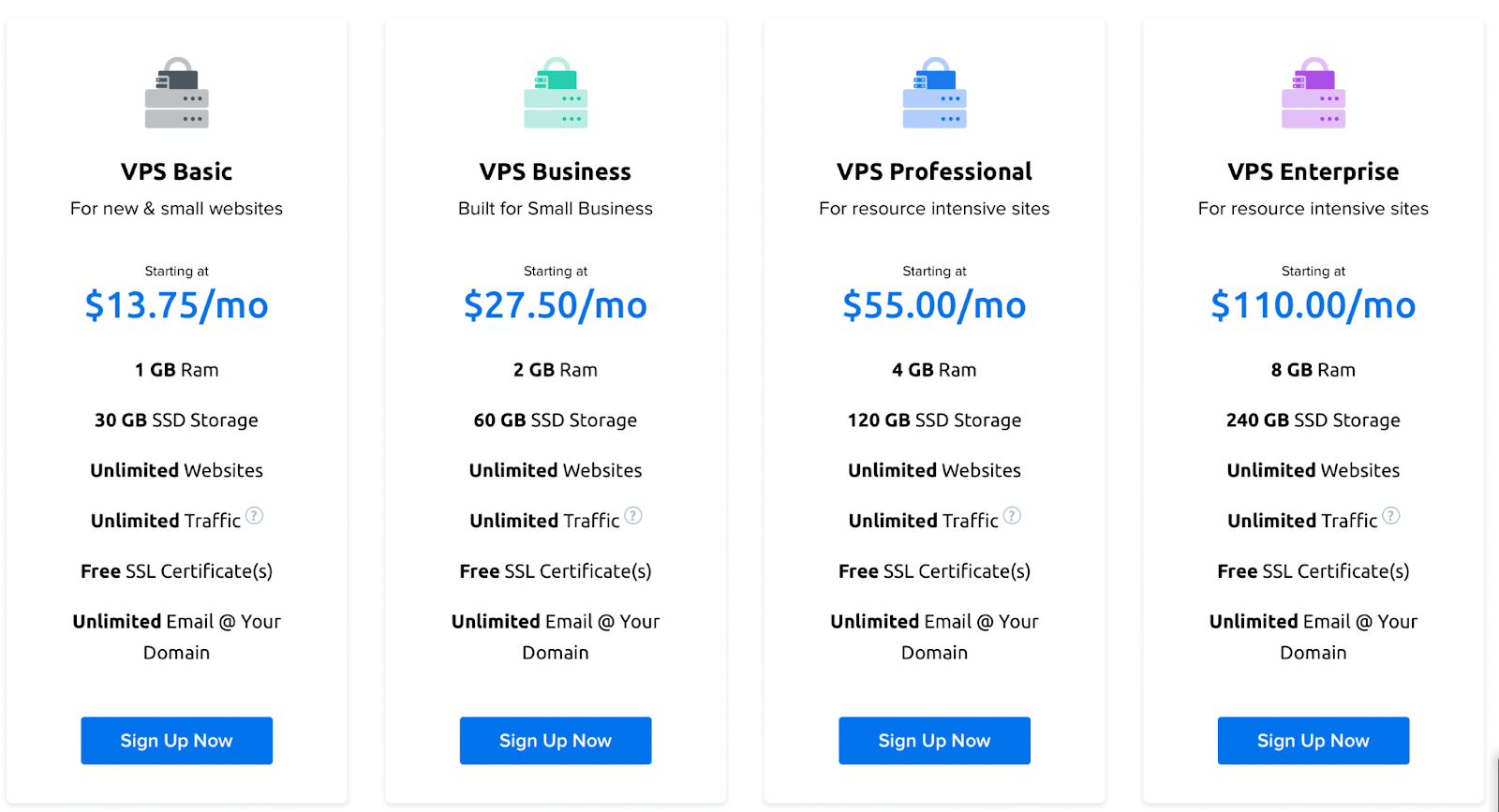The height and width of the screenshot is (812, 1499).
Task: Click the $13.75/mo price
Action: [x=176, y=305]
